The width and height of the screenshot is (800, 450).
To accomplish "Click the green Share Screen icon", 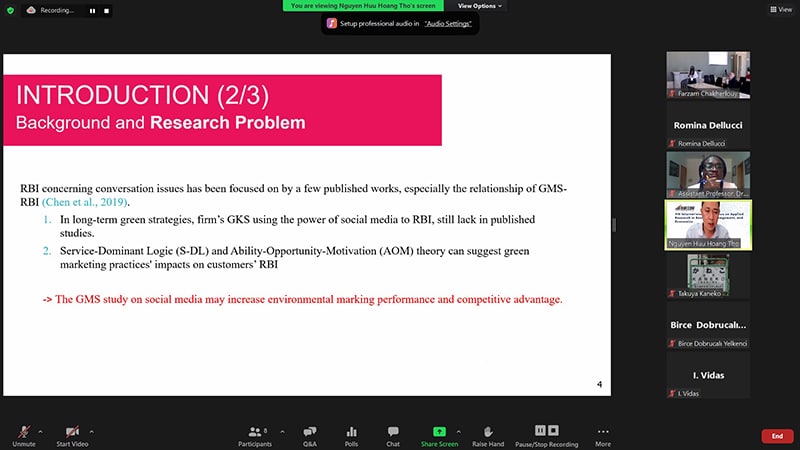I will pos(439,432).
